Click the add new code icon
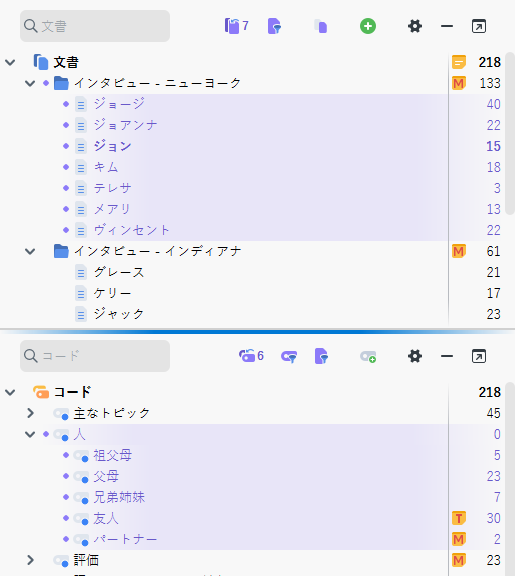The width and height of the screenshot is (515, 576). (x=368, y=356)
